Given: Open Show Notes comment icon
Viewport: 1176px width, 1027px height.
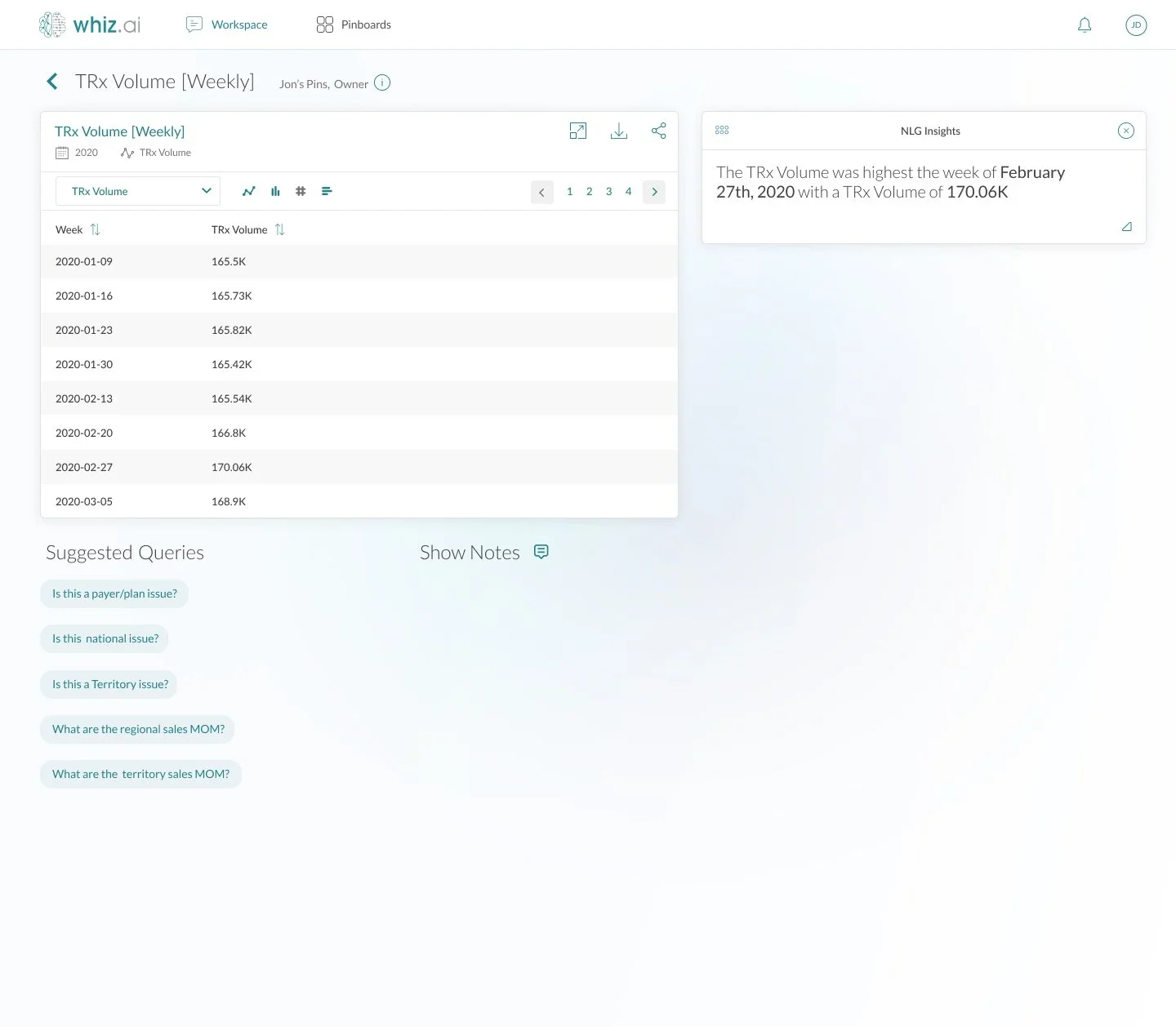Looking at the screenshot, I should pos(541,552).
